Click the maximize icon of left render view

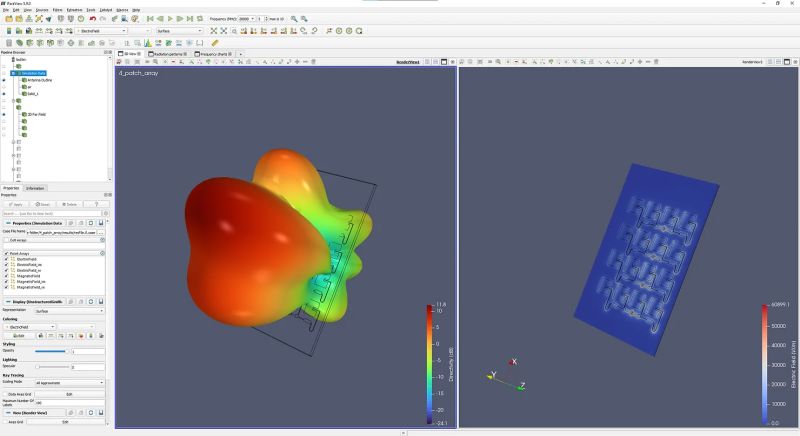tap(444, 62)
